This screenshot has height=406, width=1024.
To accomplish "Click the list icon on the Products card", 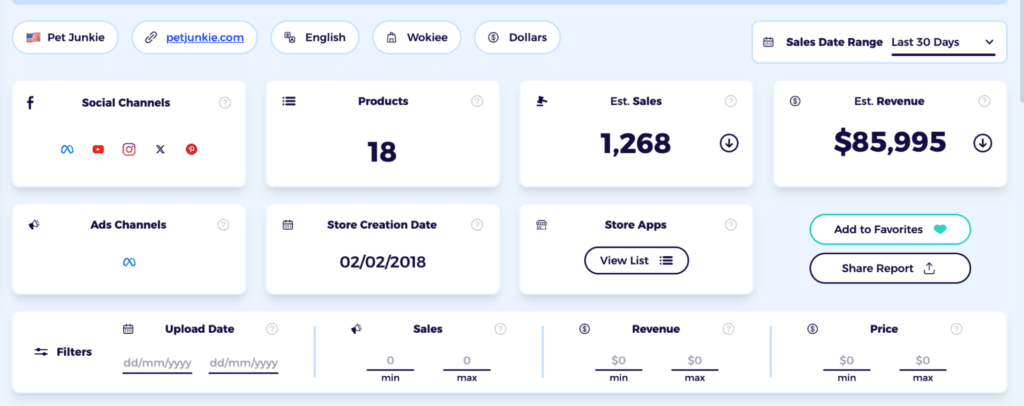I will (289, 101).
